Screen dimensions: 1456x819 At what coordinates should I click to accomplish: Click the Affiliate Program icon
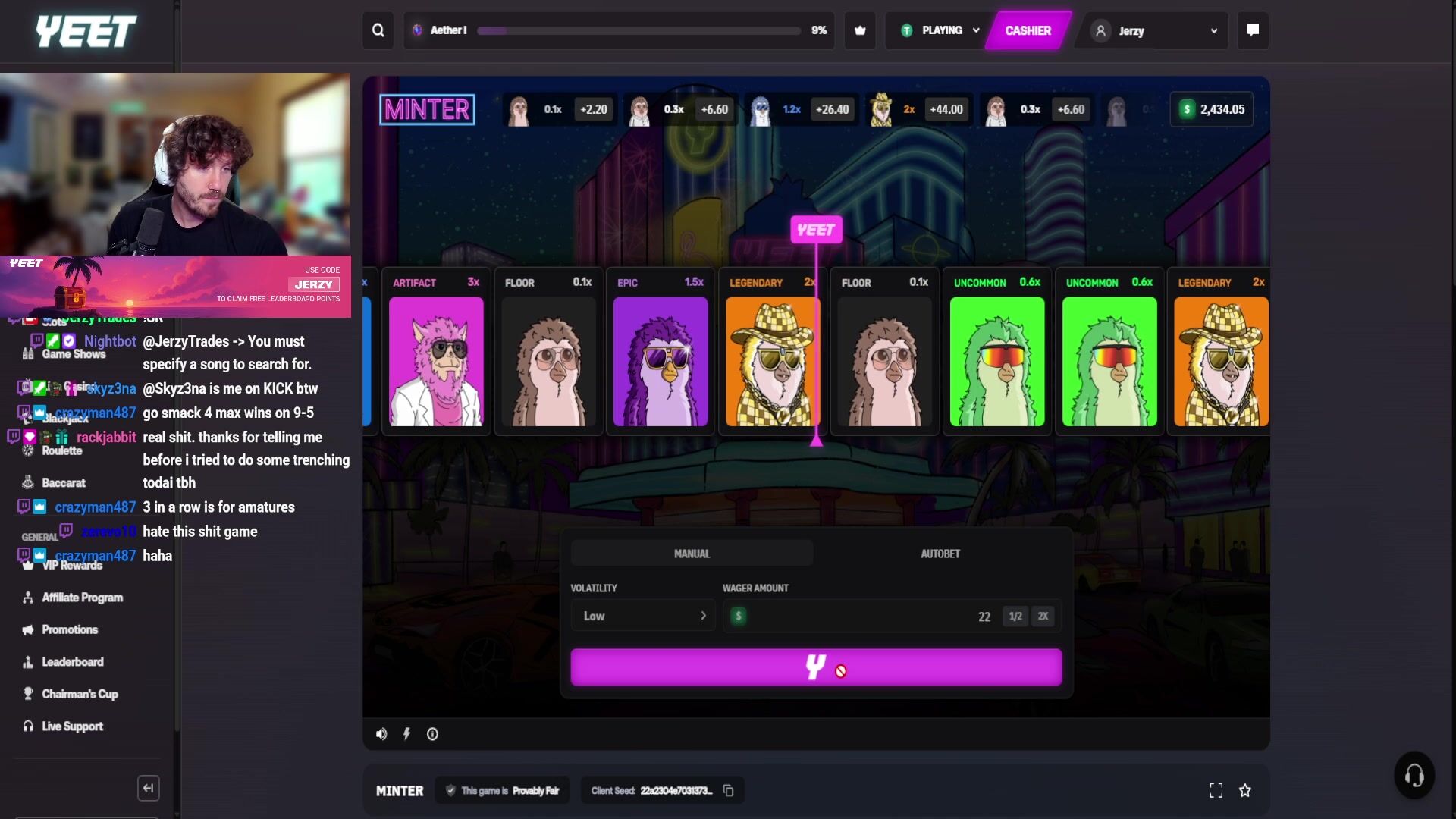click(x=28, y=598)
